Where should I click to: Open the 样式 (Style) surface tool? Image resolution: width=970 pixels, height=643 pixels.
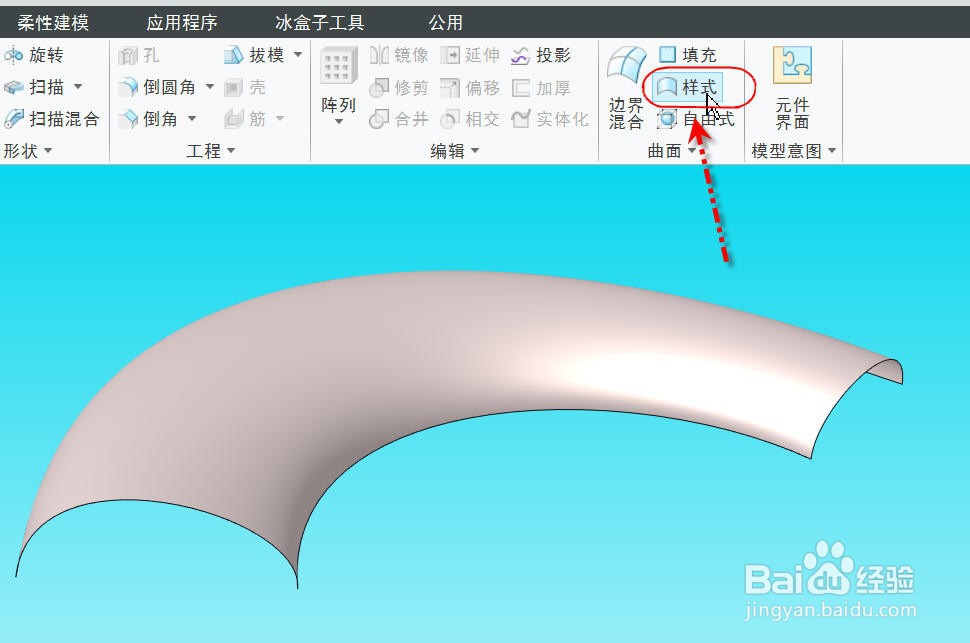tap(687, 87)
